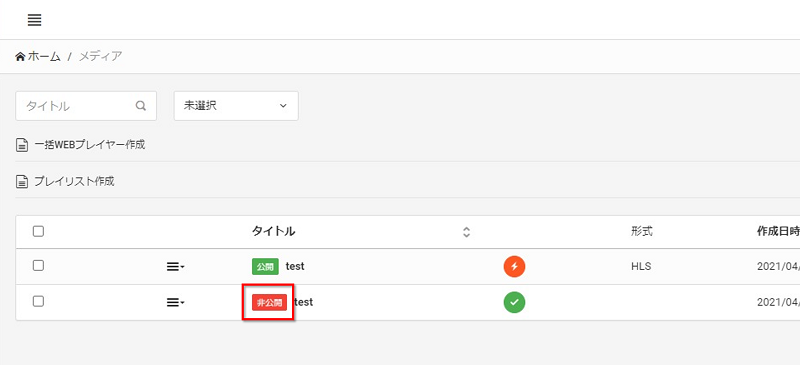Click the メディア breadcrumb item
800x365 pixels.
[100, 56]
